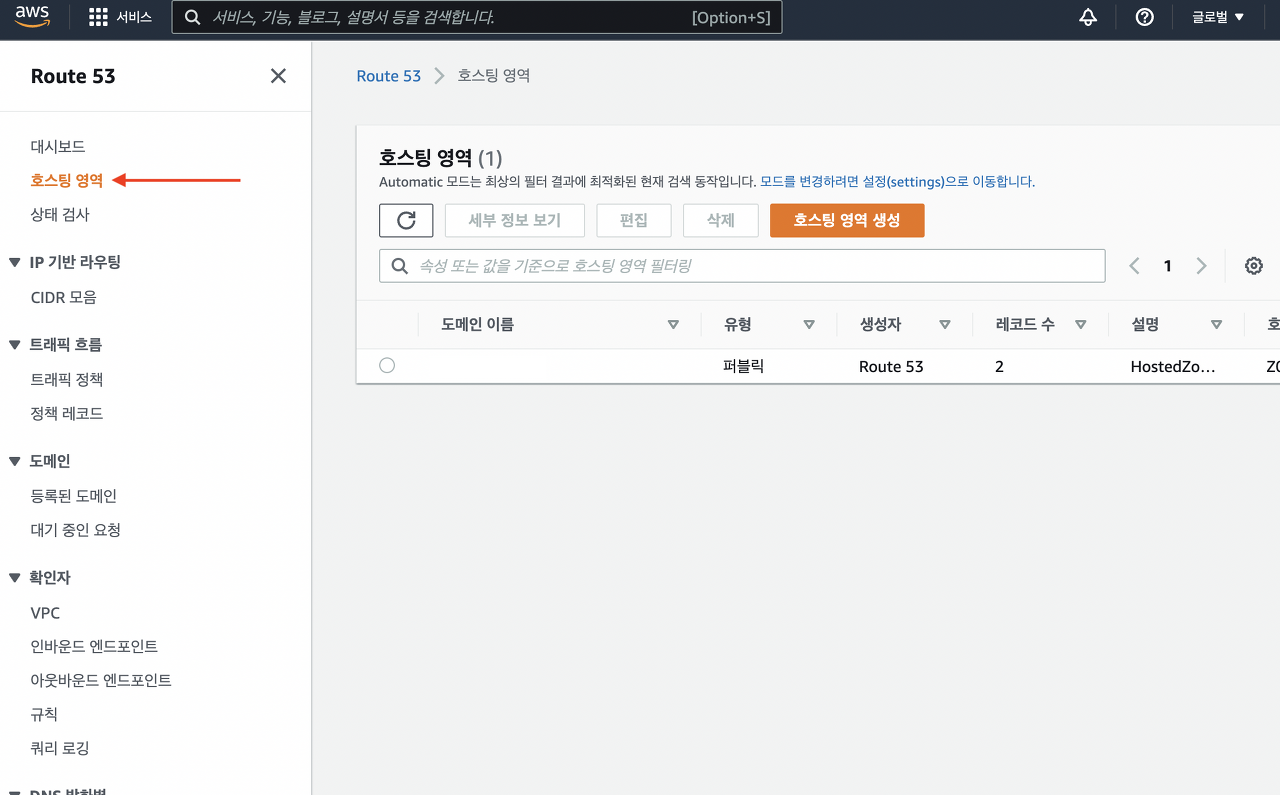
Task: Open table preferences gear icon
Action: click(x=1254, y=265)
